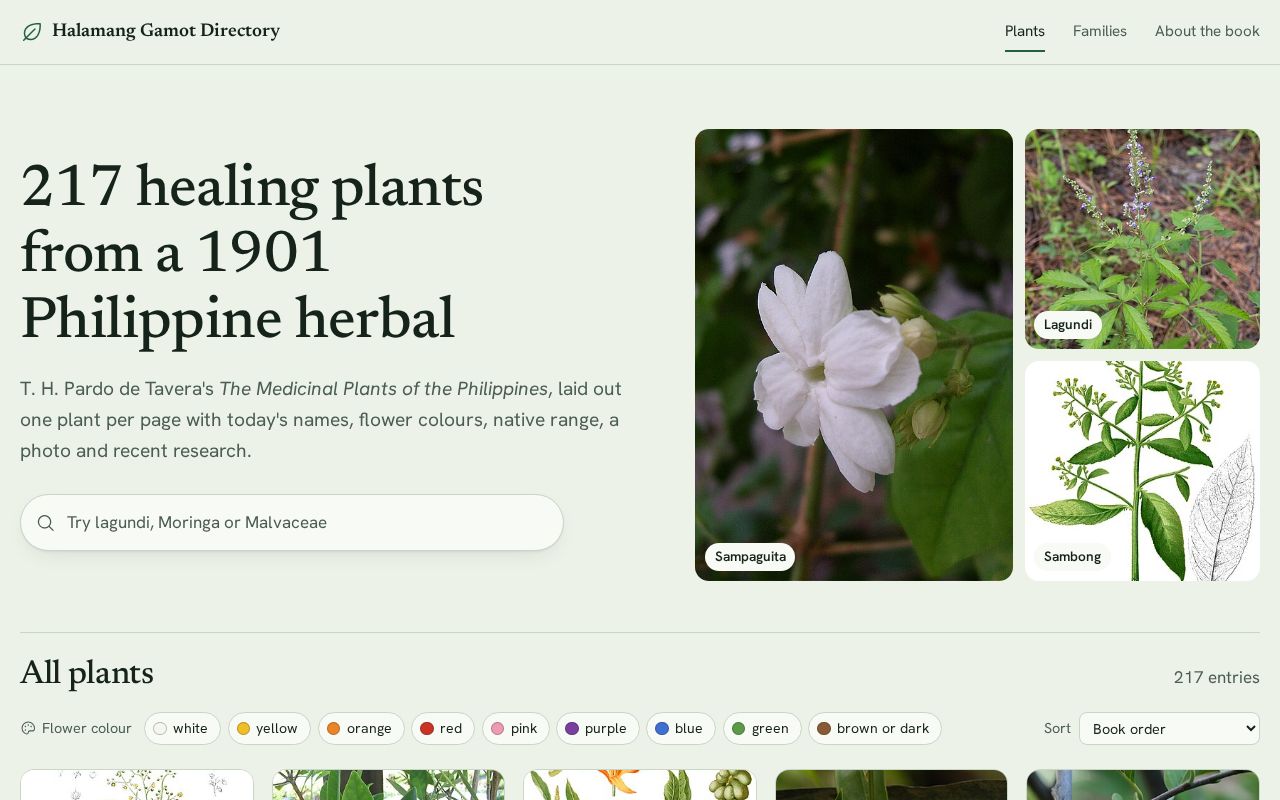Filter plants by blue flowers
Viewport: 1280px width, 800px height.
click(681, 729)
